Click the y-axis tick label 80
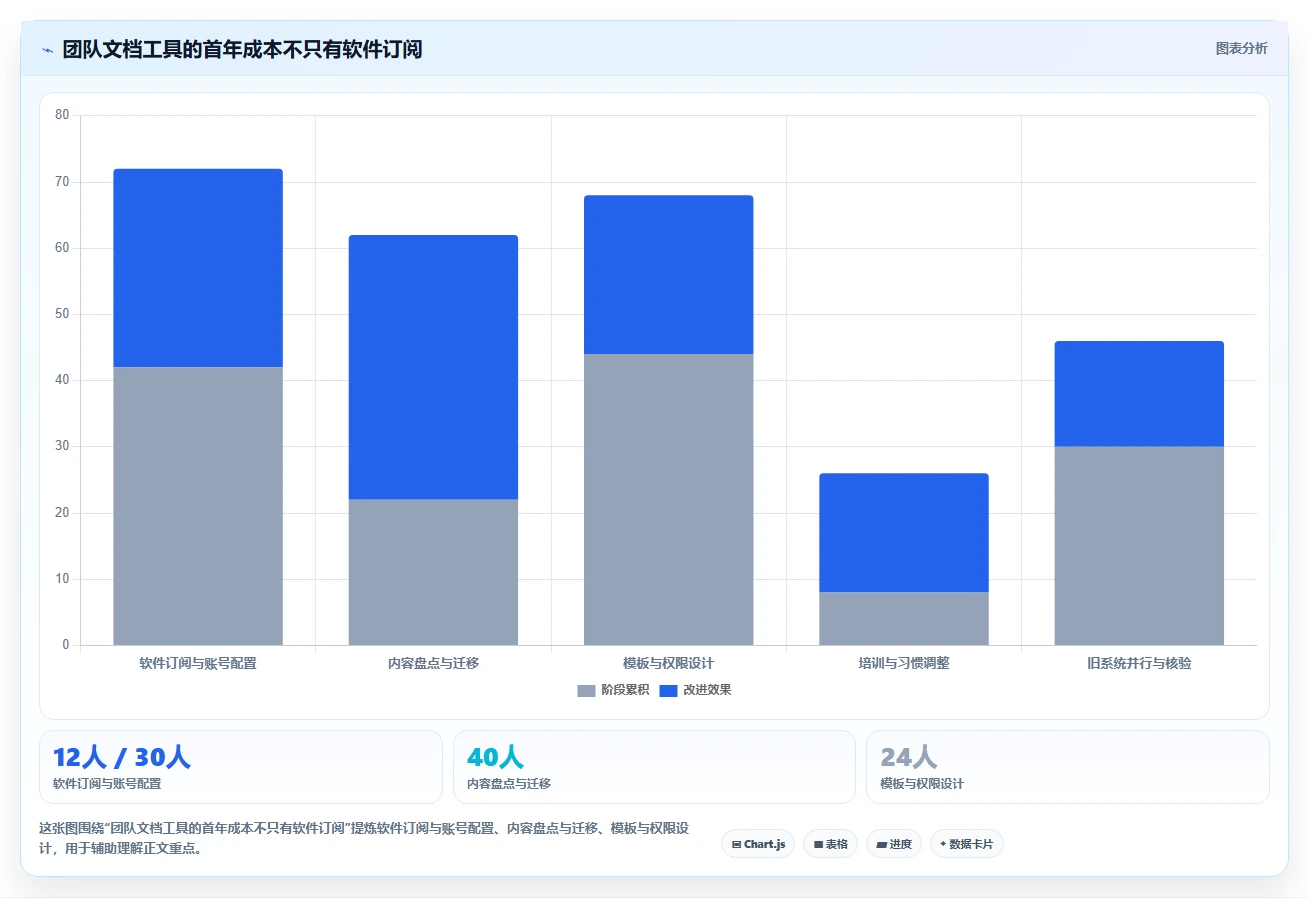The height and width of the screenshot is (898, 1309). (x=62, y=115)
